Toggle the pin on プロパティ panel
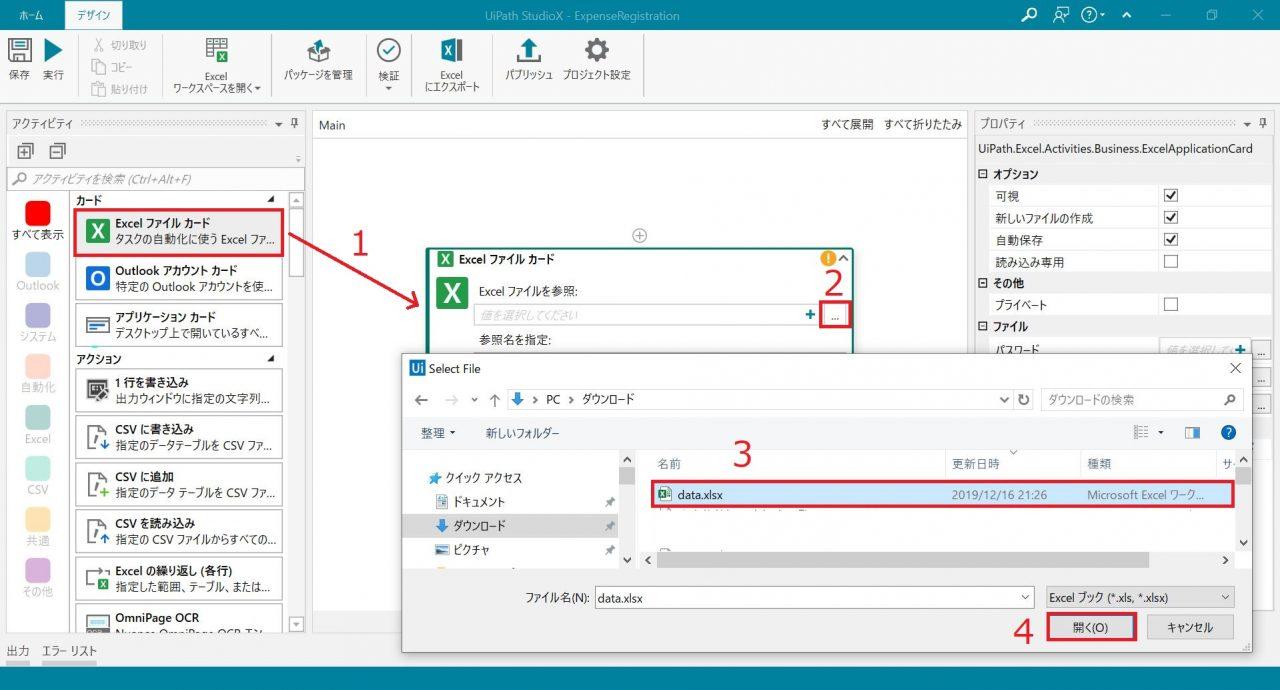Viewport: 1280px width, 690px height. 1261,124
